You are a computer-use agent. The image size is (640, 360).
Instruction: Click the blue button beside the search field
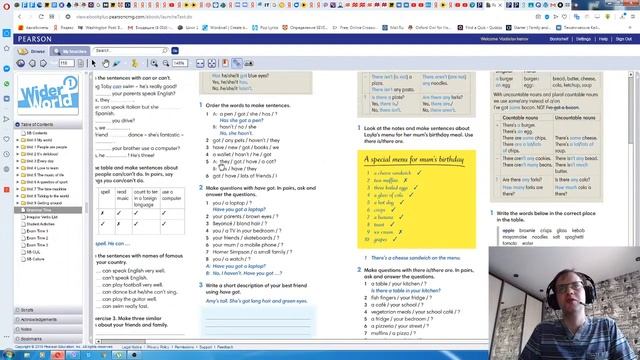[175, 51]
